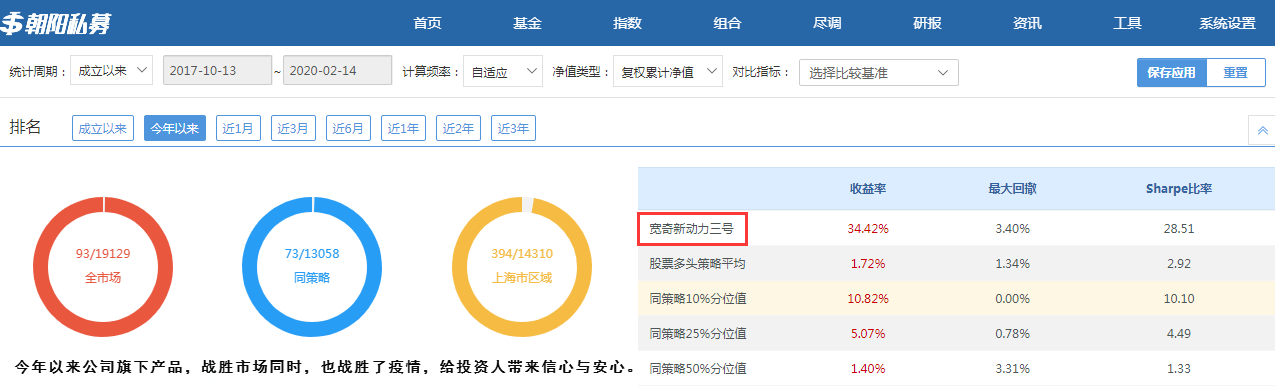This screenshot has width=1275, height=388.
Task: Click the 93/19129 ranking text
Action: (103, 253)
